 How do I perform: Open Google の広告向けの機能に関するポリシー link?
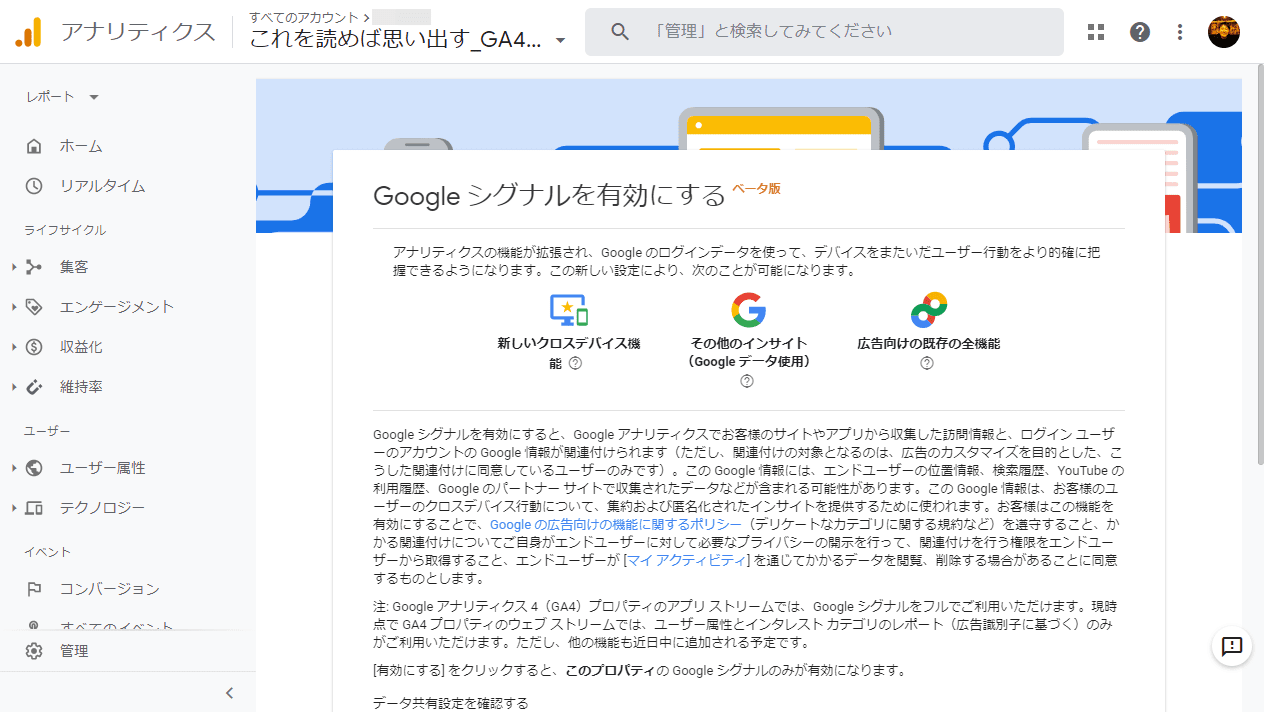point(616,524)
